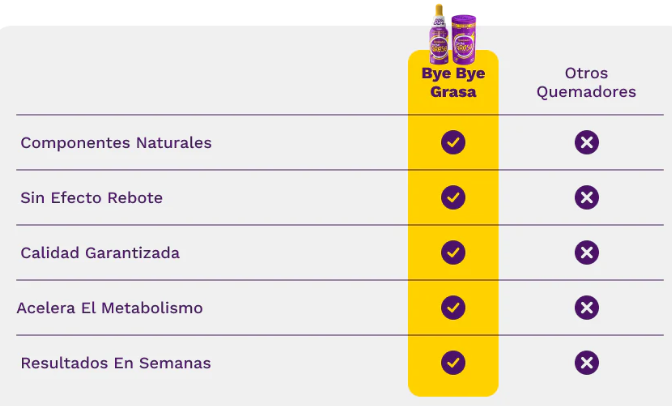This screenshot has width=672, height=406.
Task: Click X icon in Sin Efecto Rebote row
Action: 587,198
